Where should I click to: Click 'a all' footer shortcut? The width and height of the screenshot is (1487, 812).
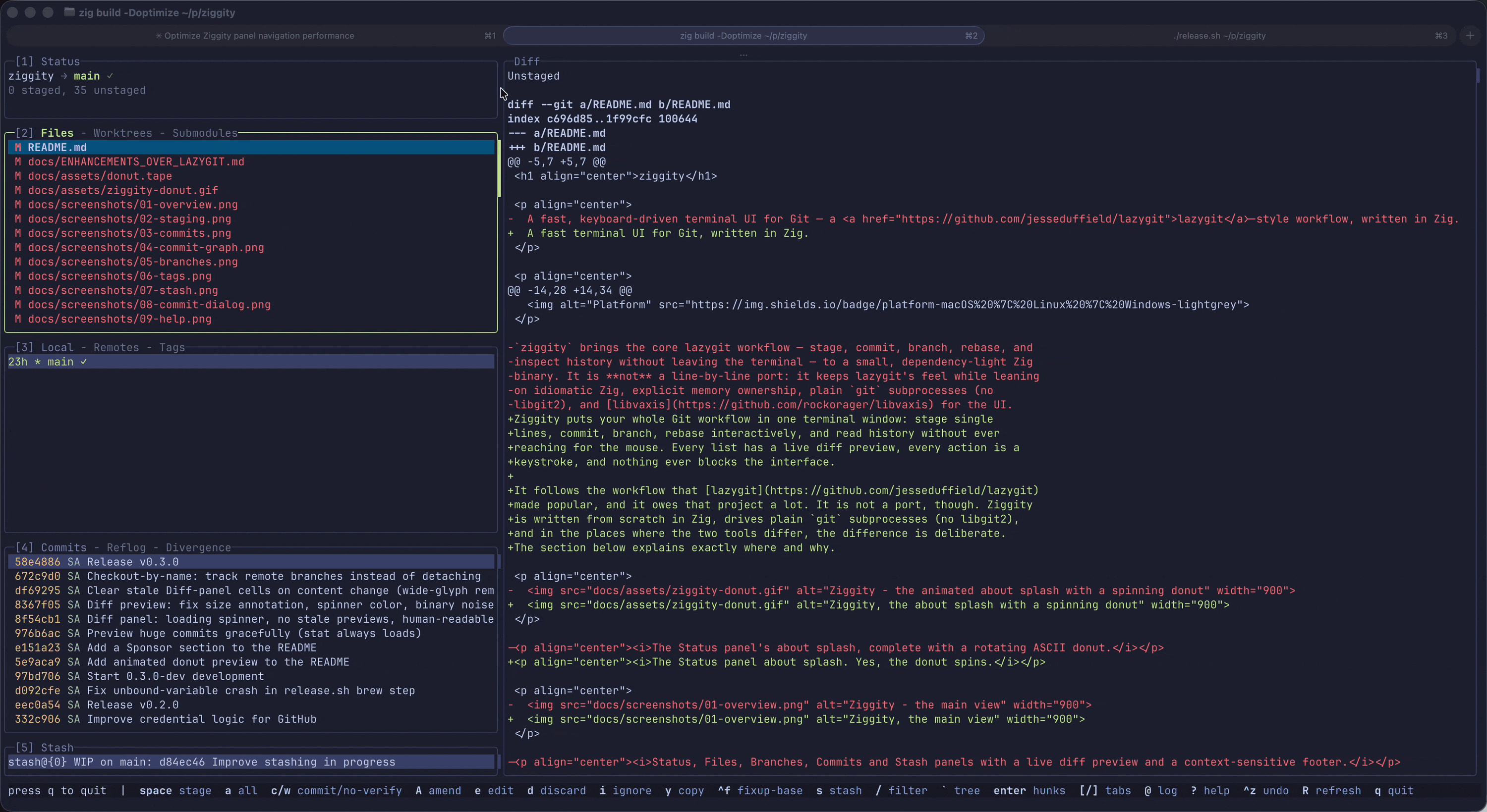(x=241, y=790)
